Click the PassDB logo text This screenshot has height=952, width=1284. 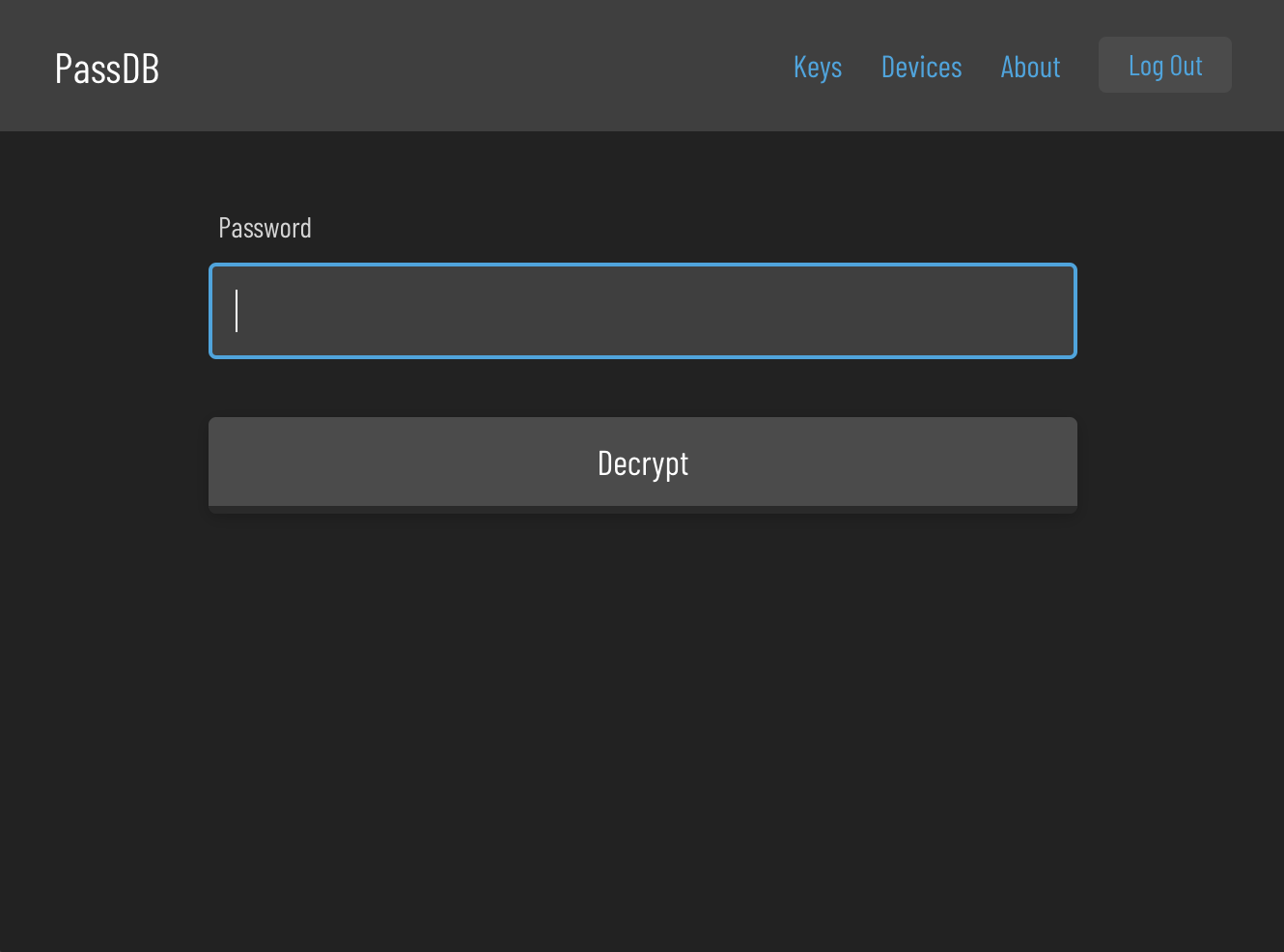coord(107,69)
